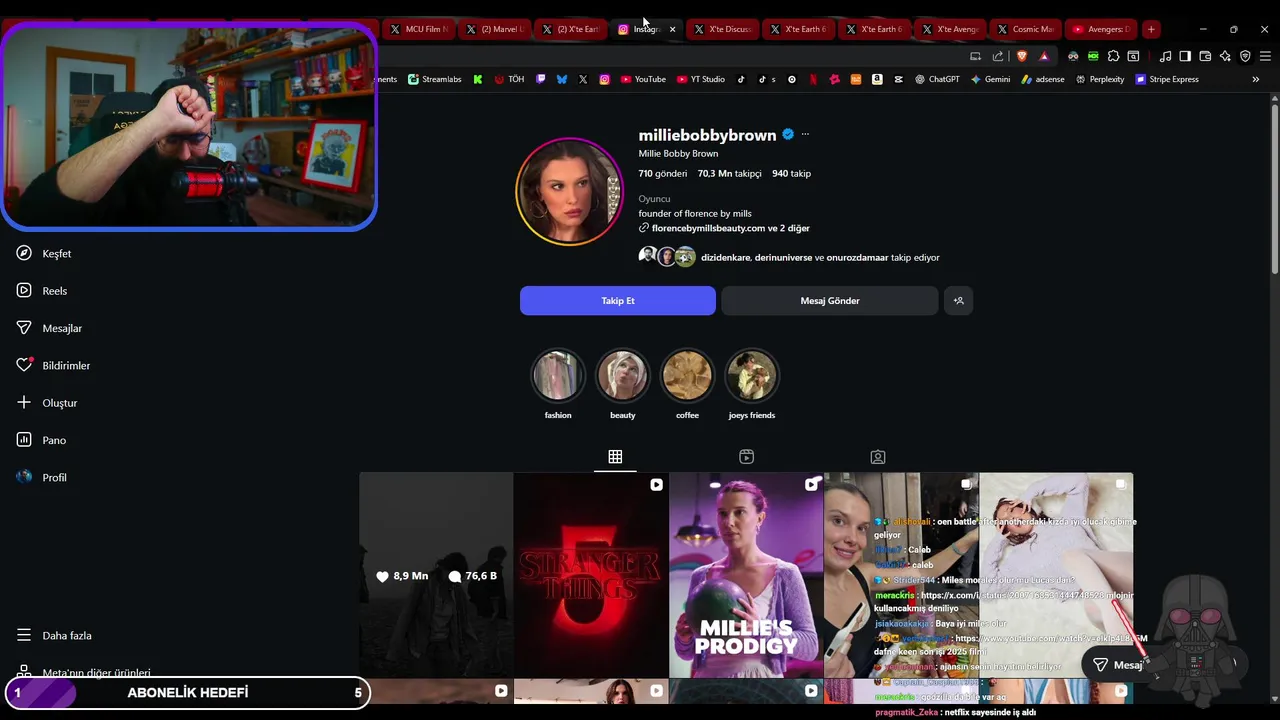The height and width of the screenshot is (720, 1280).
Task: Open the adsense bookmark
Action: [1043, 79]
